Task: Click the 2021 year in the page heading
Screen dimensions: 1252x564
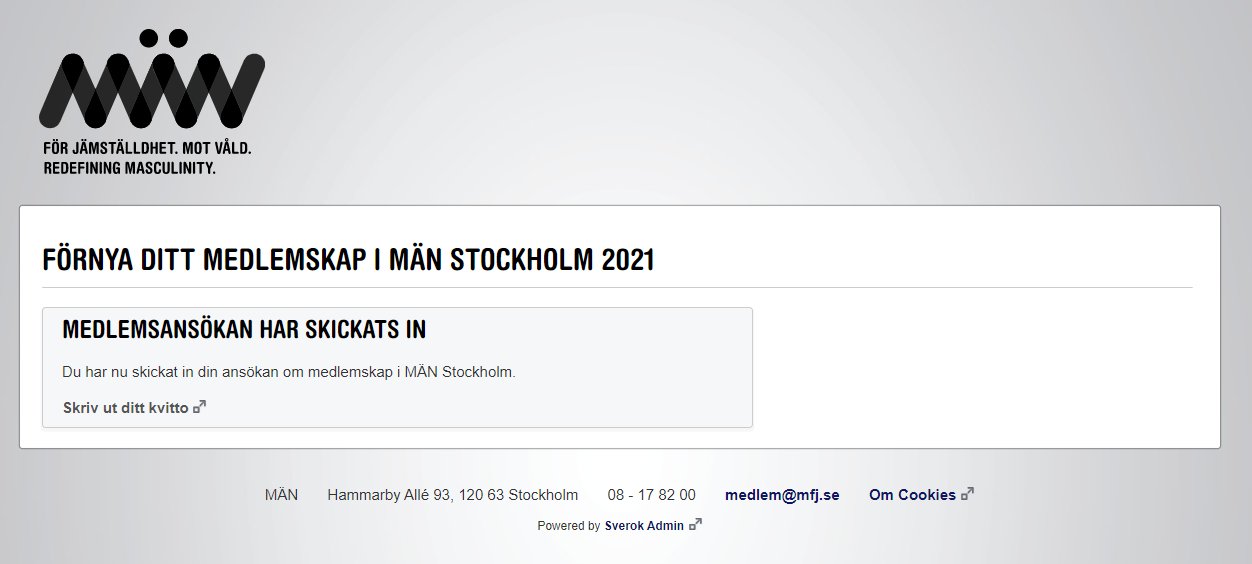Action: click(628, 260)
